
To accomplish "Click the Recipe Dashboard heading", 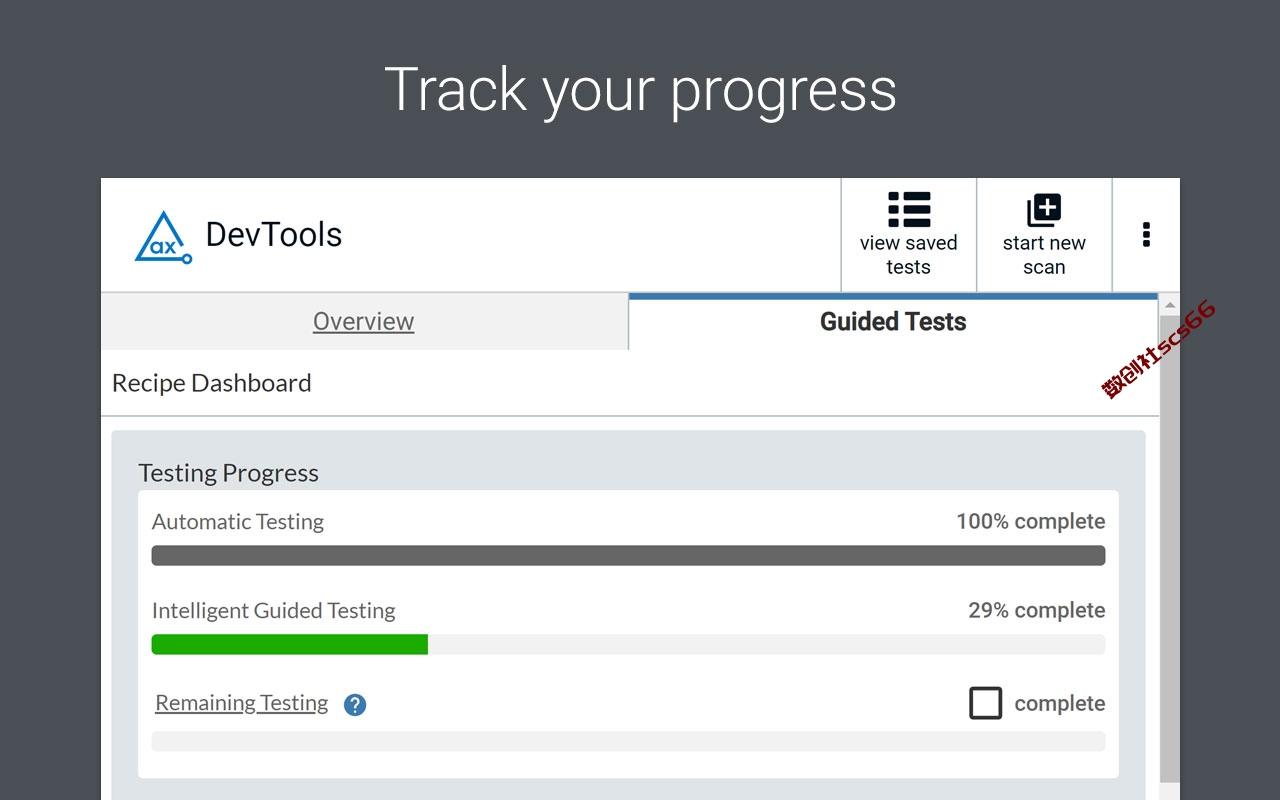I will [212, 383].
